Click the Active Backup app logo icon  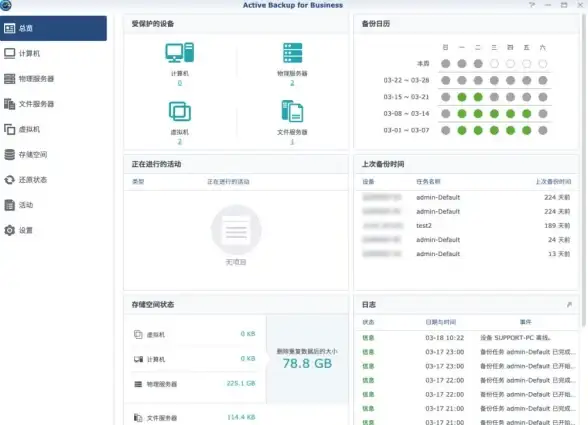pos(6,5)
